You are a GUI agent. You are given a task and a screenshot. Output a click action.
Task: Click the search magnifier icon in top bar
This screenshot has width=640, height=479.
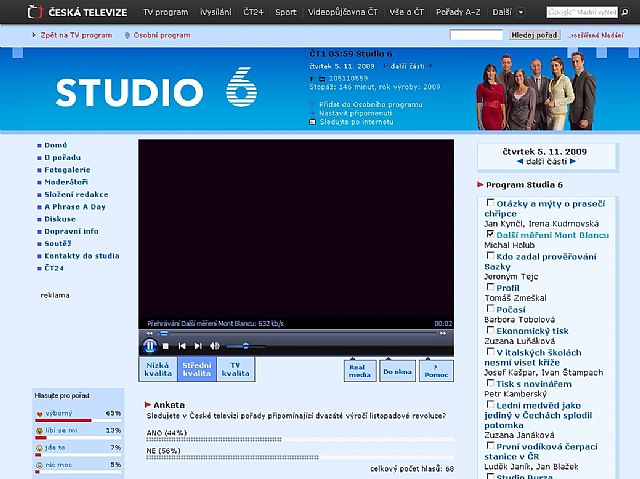point(625,12)
